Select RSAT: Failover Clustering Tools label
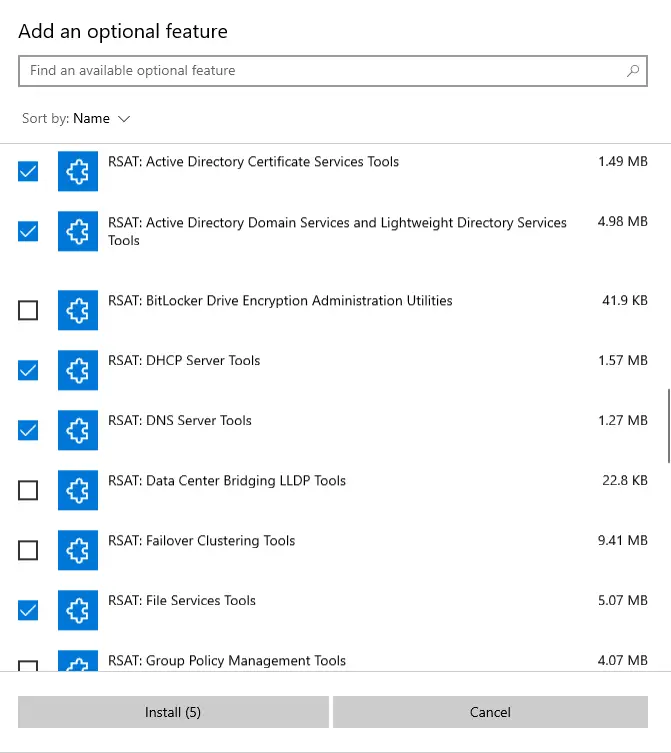 [201, 541]
